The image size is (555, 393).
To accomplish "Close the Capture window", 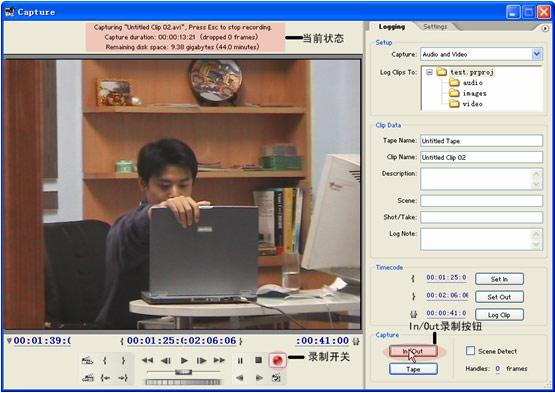I will 544,12.
